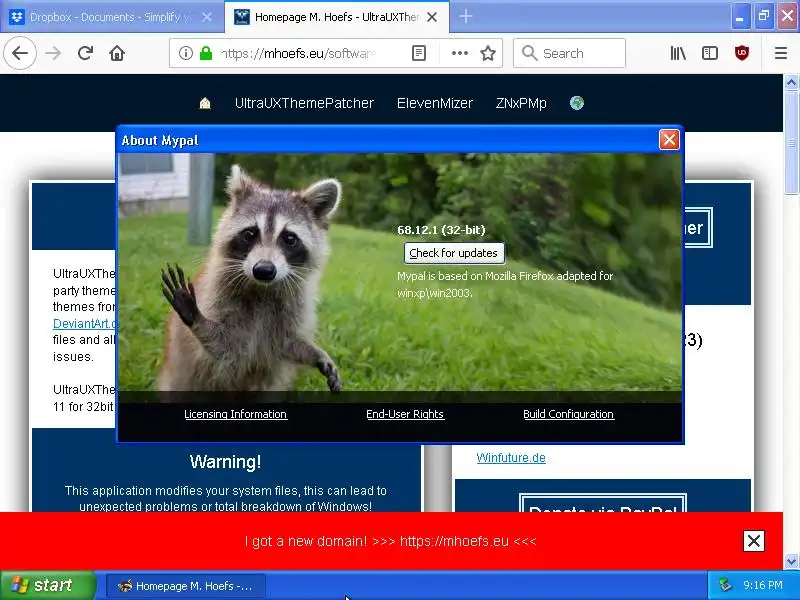Click the page scrollbar up arrow
The height and width of the screenshot is (600, 800).
click(791, 82)
